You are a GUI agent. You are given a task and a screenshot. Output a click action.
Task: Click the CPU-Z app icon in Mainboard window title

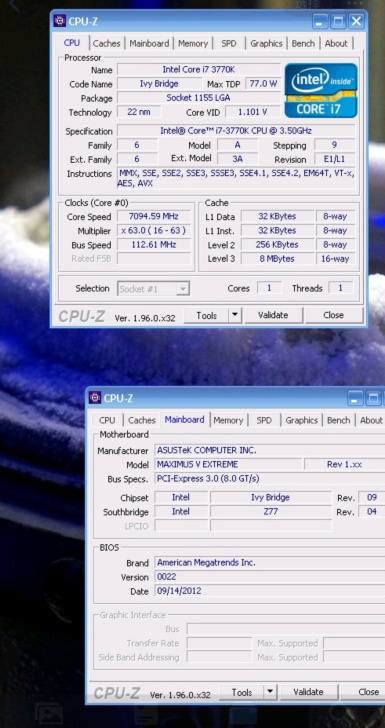(x=95, y=398)
